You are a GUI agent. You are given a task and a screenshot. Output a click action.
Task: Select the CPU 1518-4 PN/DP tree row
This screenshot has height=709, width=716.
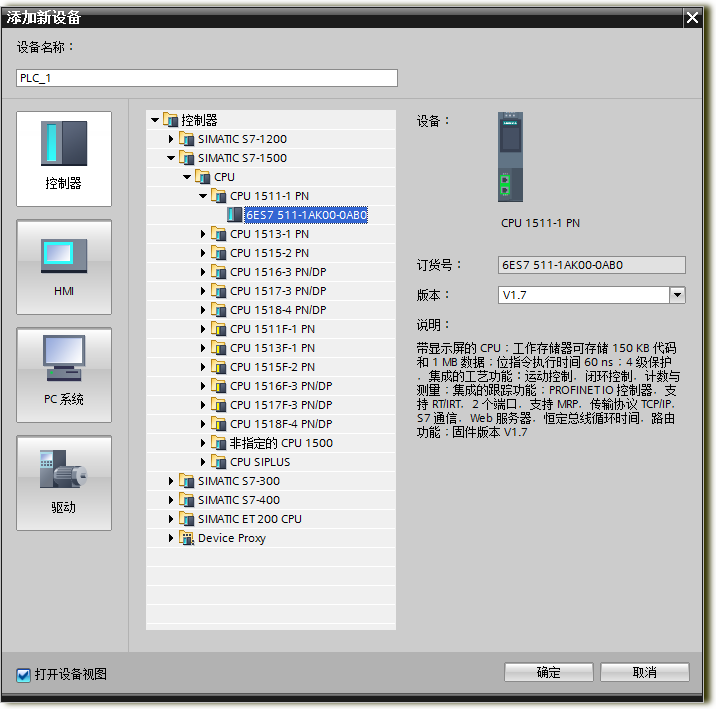point(271,310)
